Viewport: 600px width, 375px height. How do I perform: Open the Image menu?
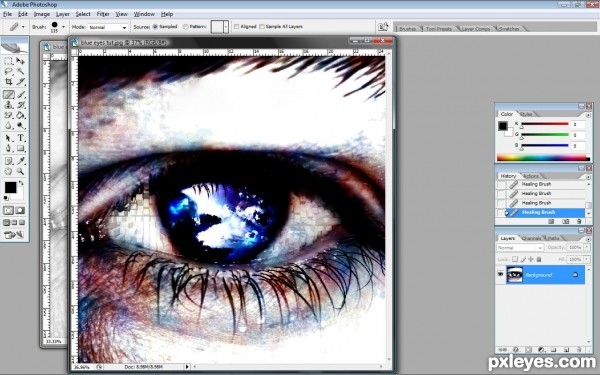coord(42,14)
